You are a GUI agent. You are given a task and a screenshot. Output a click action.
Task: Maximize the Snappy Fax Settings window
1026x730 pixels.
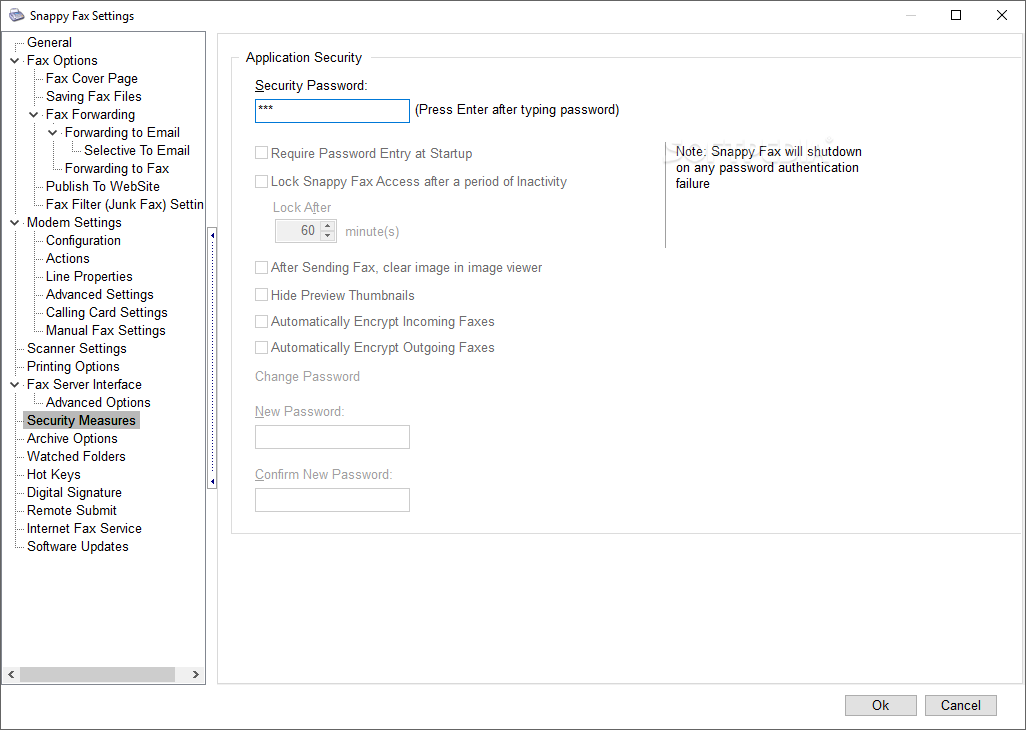[x=956, y=15]
